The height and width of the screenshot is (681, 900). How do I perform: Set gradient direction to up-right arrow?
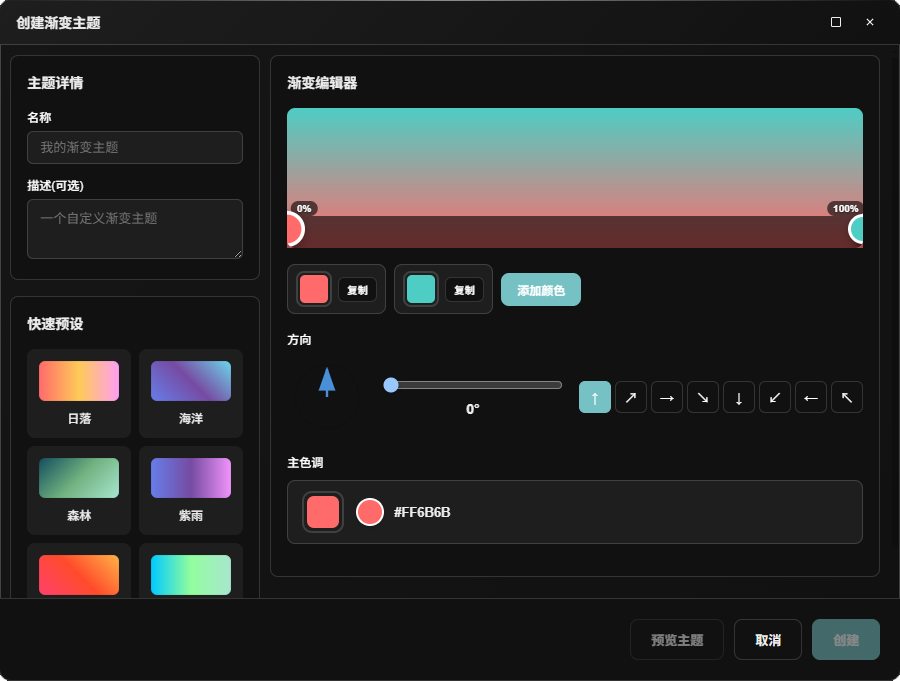(x=631, y=397)
